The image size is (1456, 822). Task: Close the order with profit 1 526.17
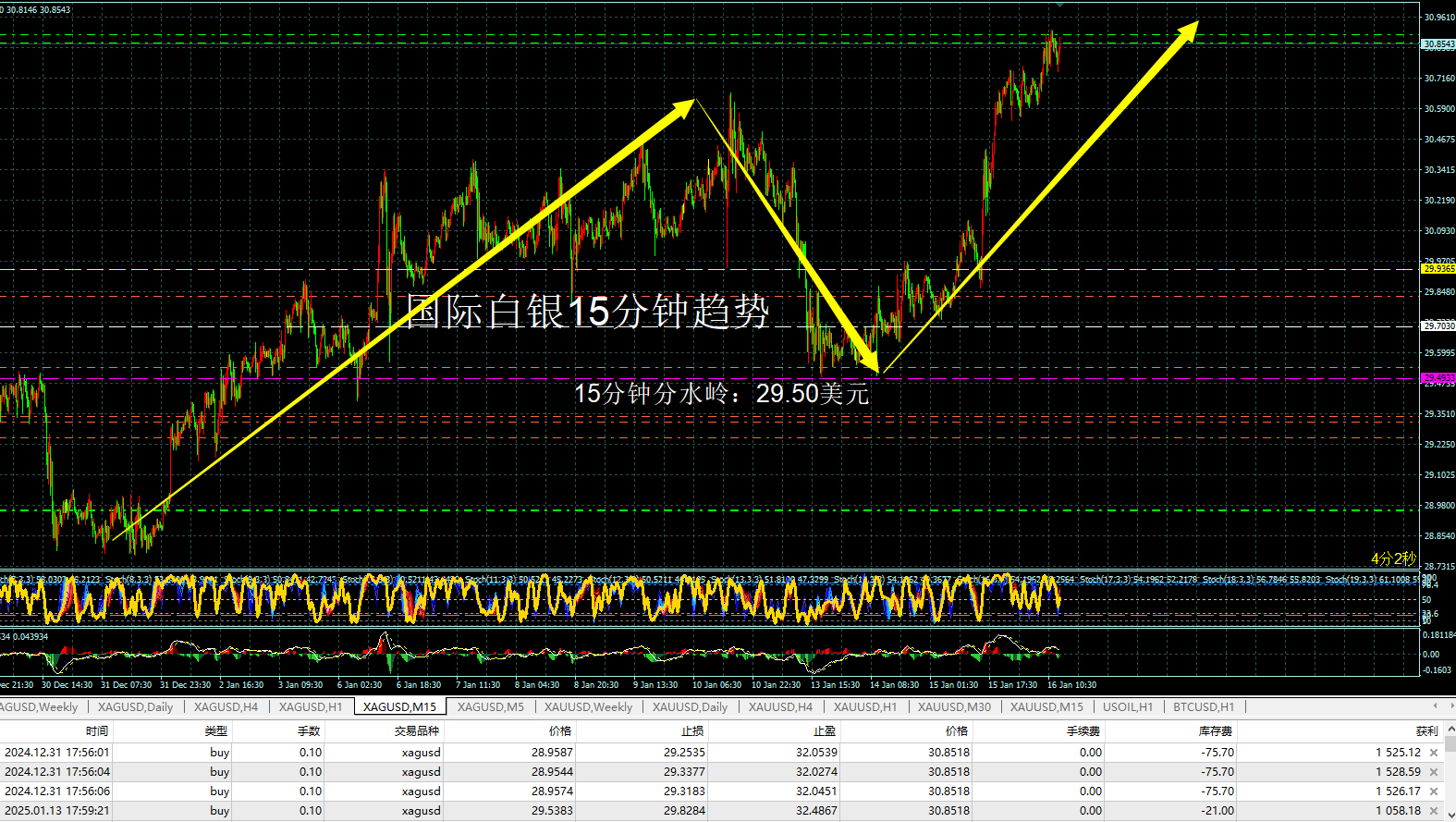click(x=1434, y=791)
